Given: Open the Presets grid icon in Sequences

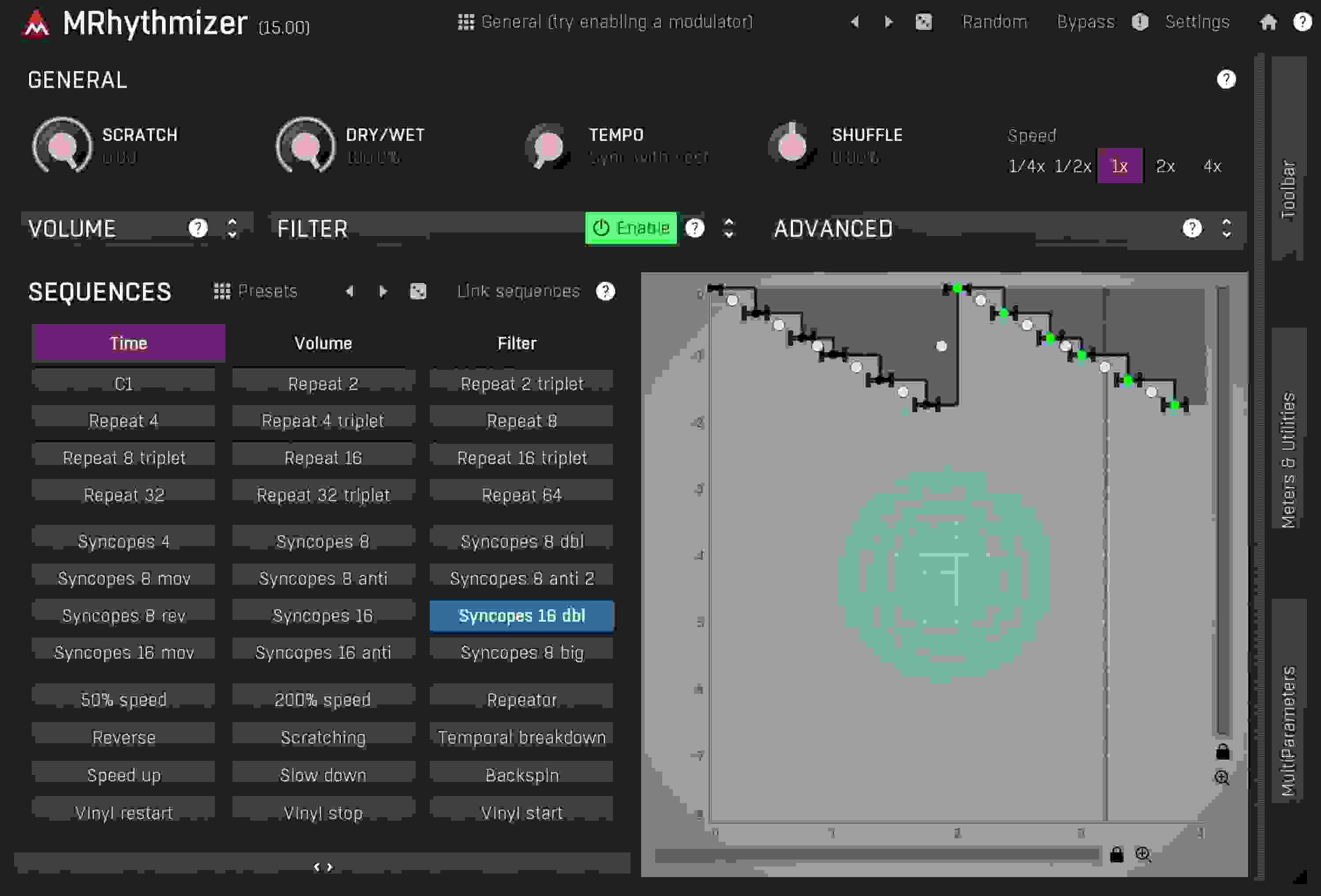Looking at the screenshot, I should pyautogui.click(x=222, y=291).
